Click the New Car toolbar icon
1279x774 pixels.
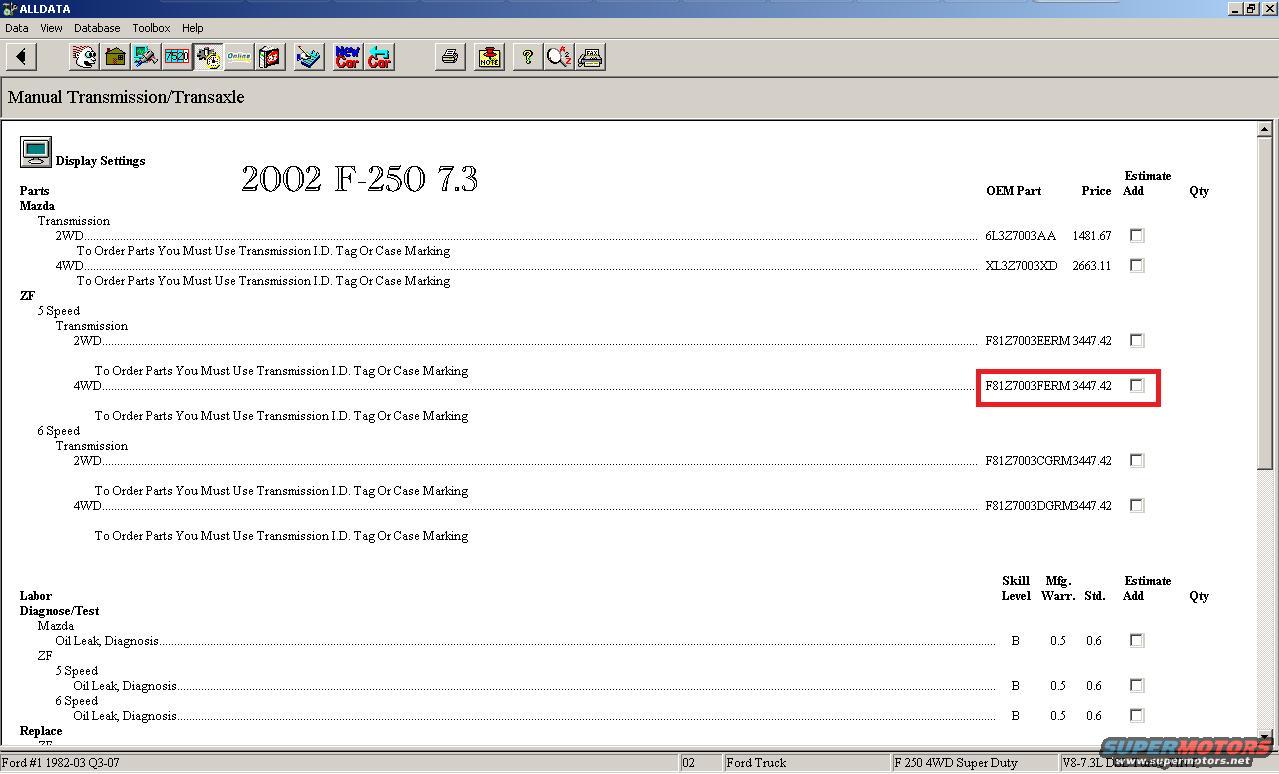(x=348, y=57)
